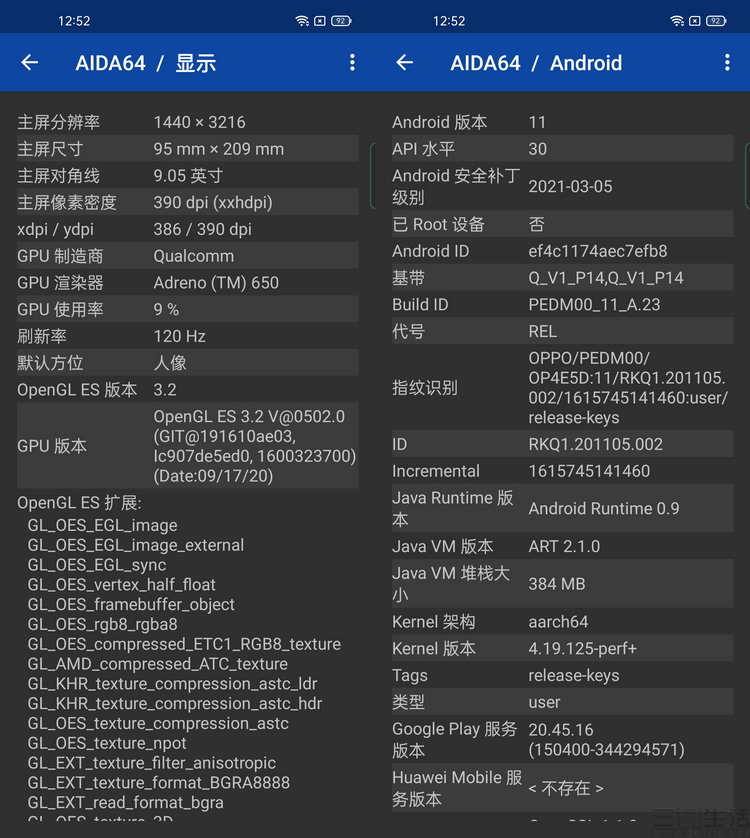Select the API 水平 30 row

point(563,149)
